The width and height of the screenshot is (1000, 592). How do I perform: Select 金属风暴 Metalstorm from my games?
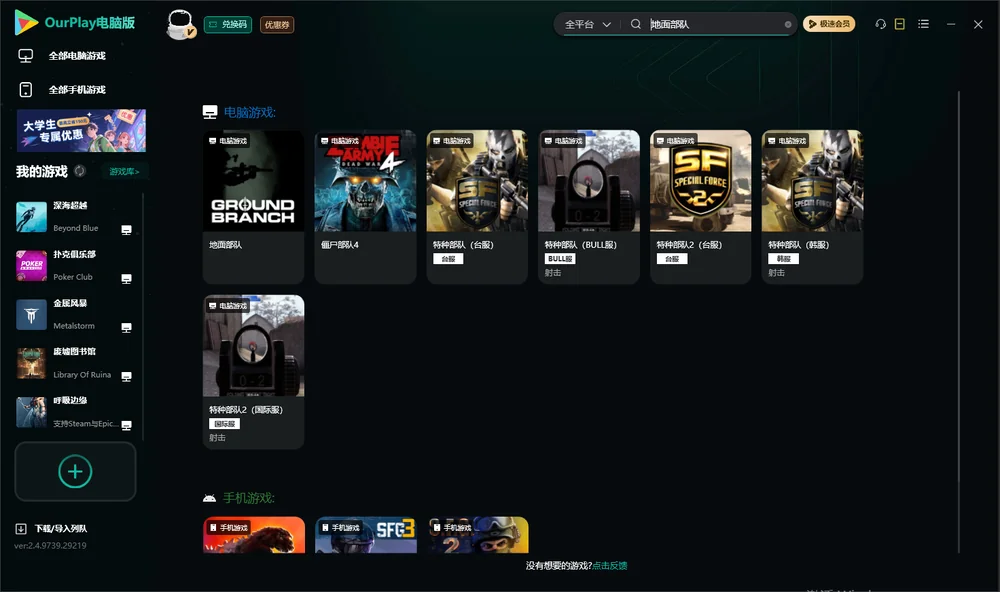(74, 314)
